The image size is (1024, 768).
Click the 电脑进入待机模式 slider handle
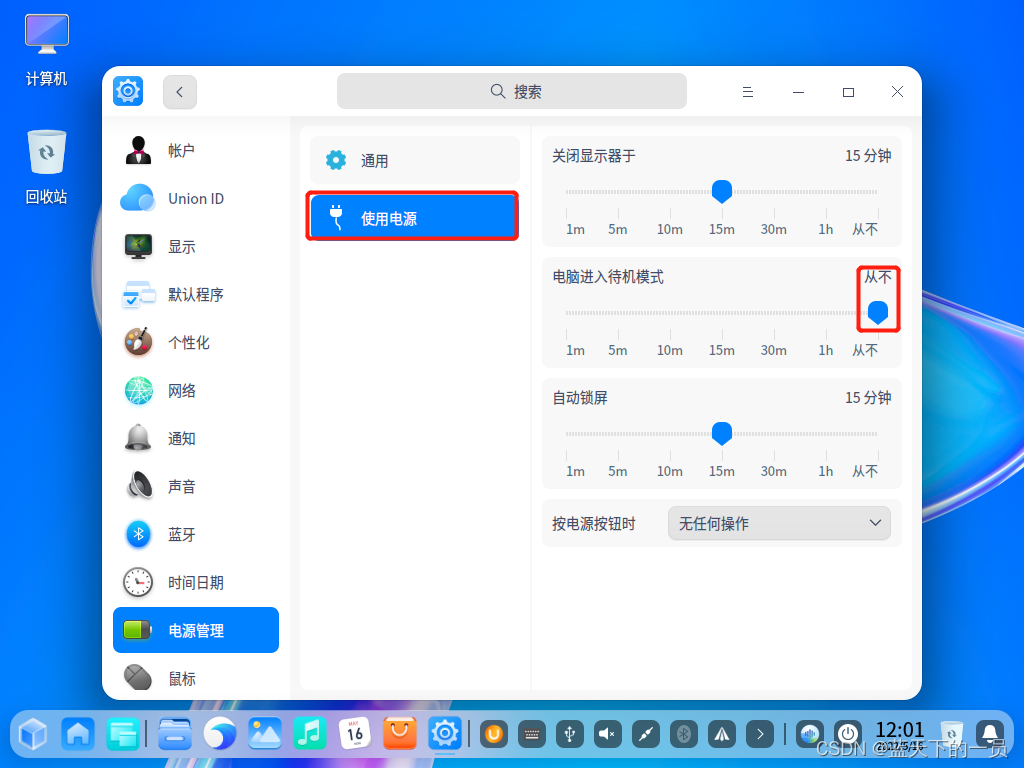(878, 312)
